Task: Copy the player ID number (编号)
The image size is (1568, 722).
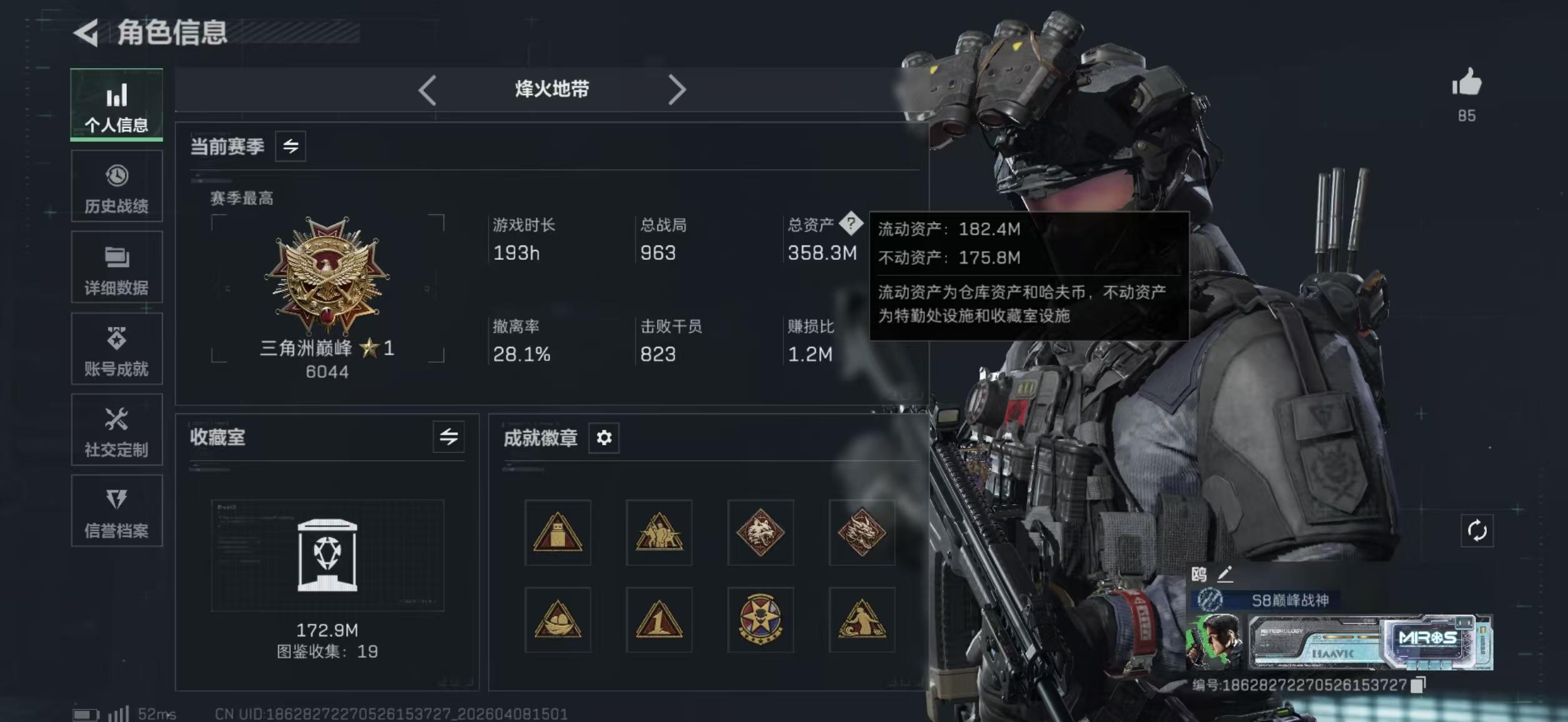Action: pos(1419,685)
